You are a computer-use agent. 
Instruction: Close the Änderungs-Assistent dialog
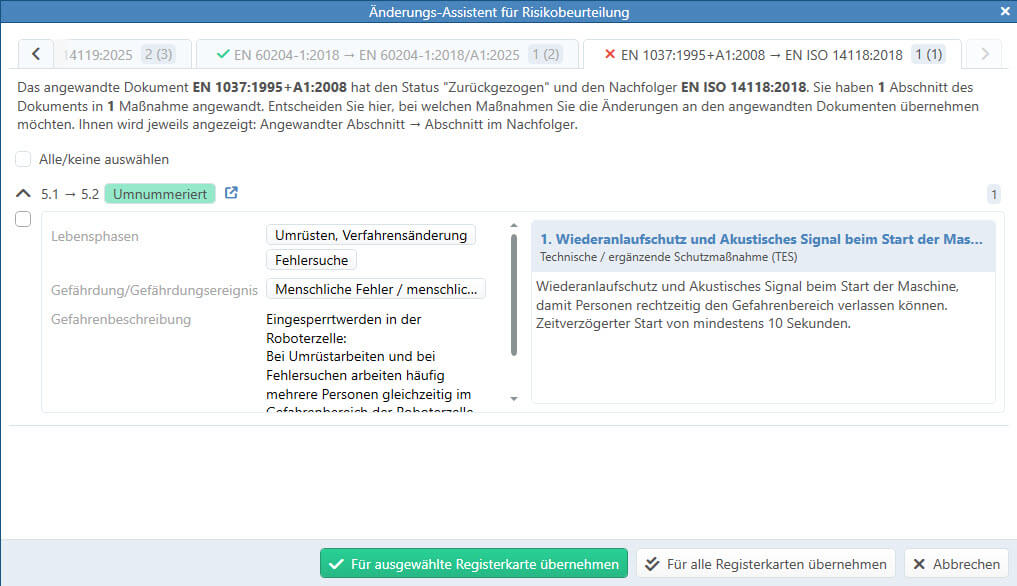pos(1005,11)
